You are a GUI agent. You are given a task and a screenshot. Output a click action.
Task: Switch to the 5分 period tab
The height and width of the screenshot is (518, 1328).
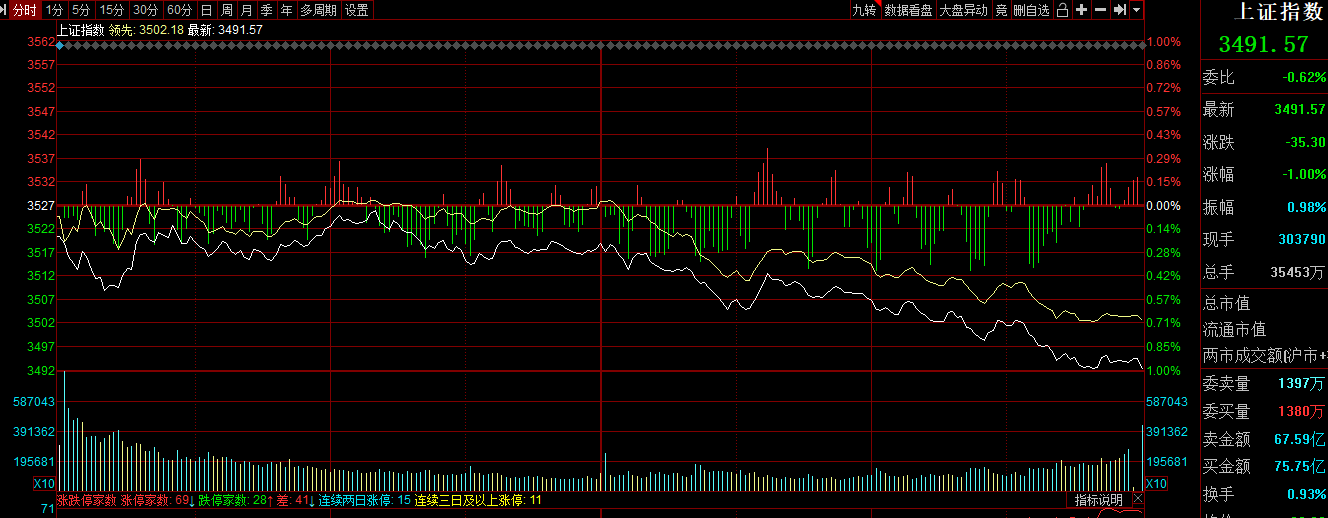tap(81, 10)
